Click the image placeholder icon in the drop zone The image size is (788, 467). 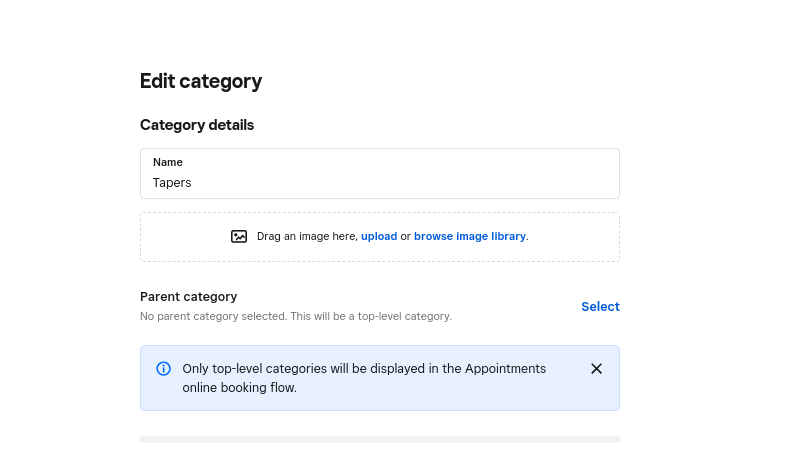239,237
